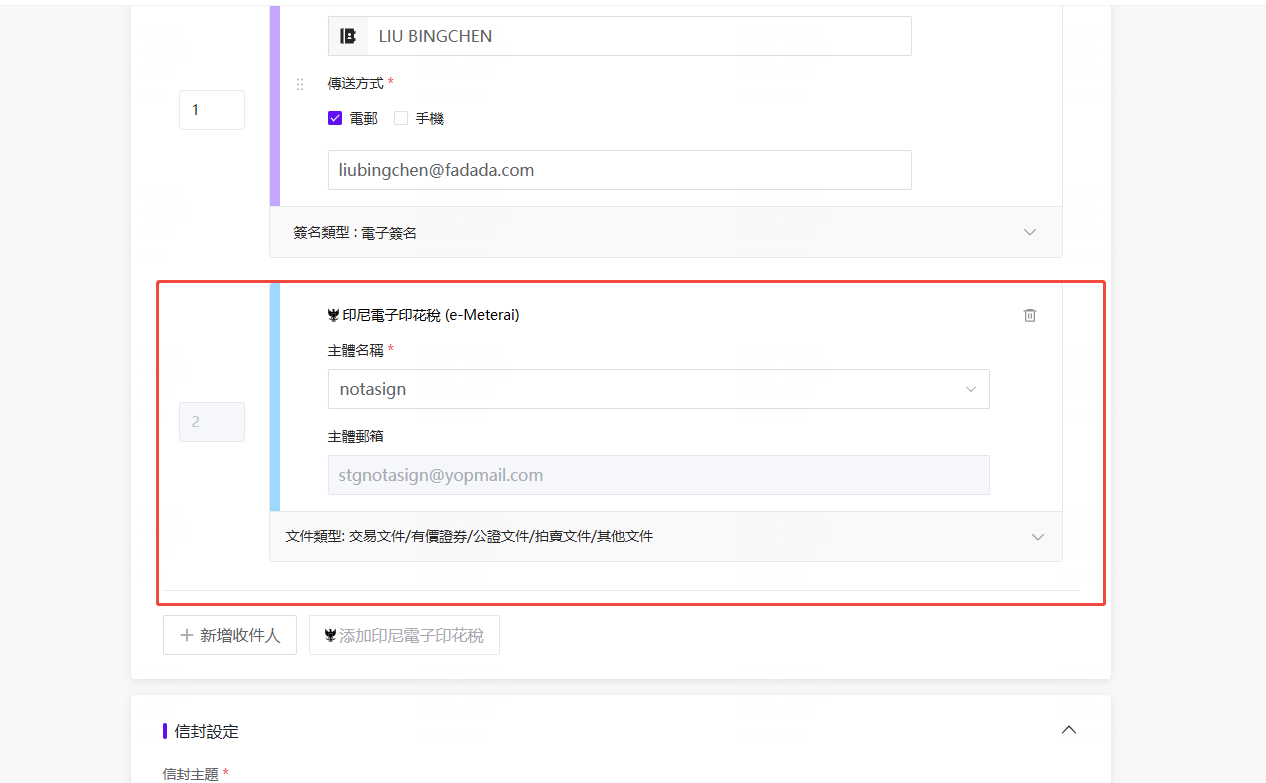Check the 電郵 delivery checkbox

point(335,118)
